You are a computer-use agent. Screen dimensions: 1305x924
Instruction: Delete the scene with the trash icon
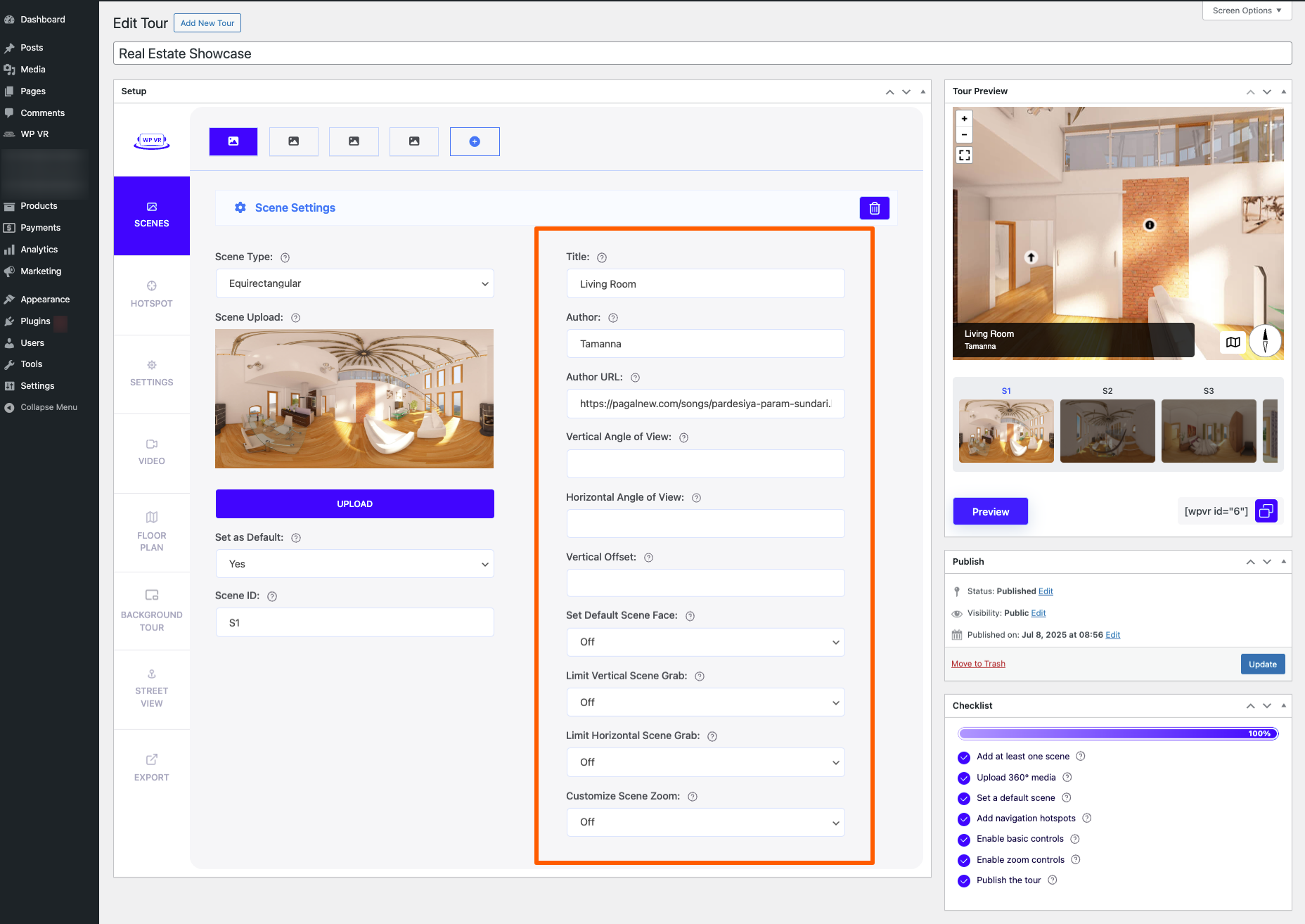point(874,208)
